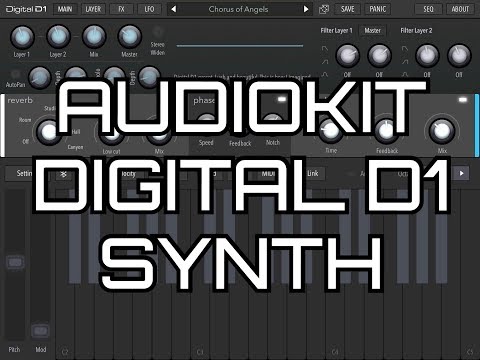Select high-pass shape for Filter Layer 2
This screenshot has width=480, height=360.
pos(405,62)
